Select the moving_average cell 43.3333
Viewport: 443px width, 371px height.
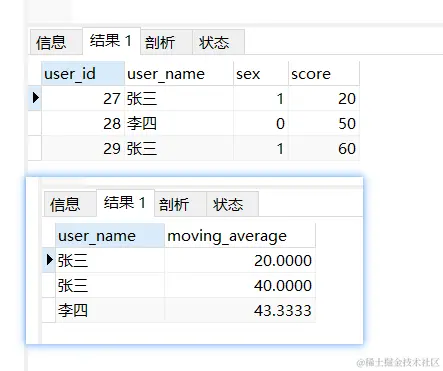click(x=240, y=310)
